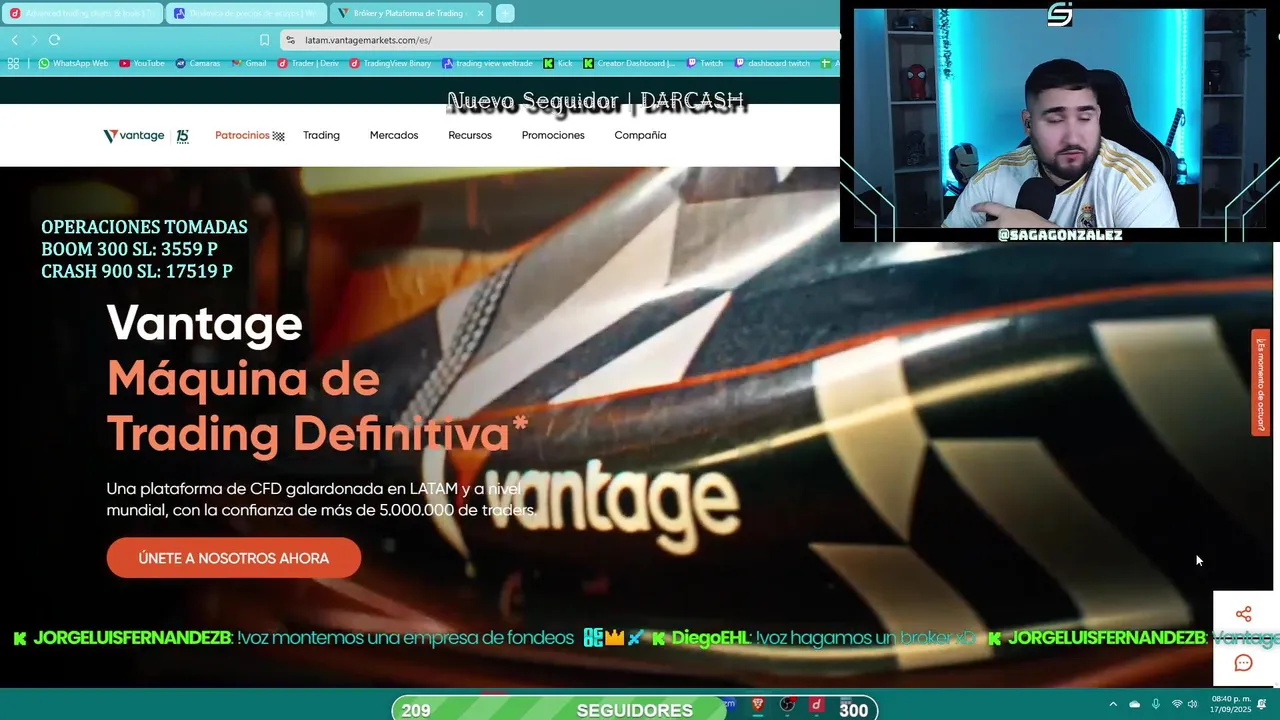Open Brave browser from the taskbar
Viewport: 1280px width, 720px height.
pos(757,705)
